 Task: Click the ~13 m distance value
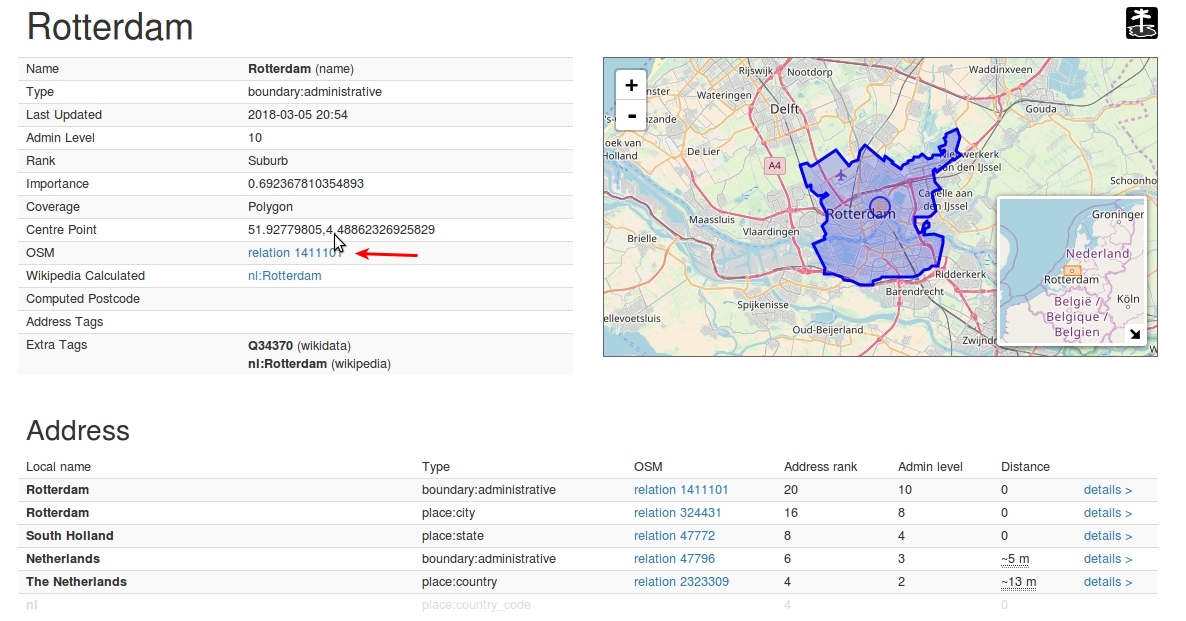(x=1018, y=582)
